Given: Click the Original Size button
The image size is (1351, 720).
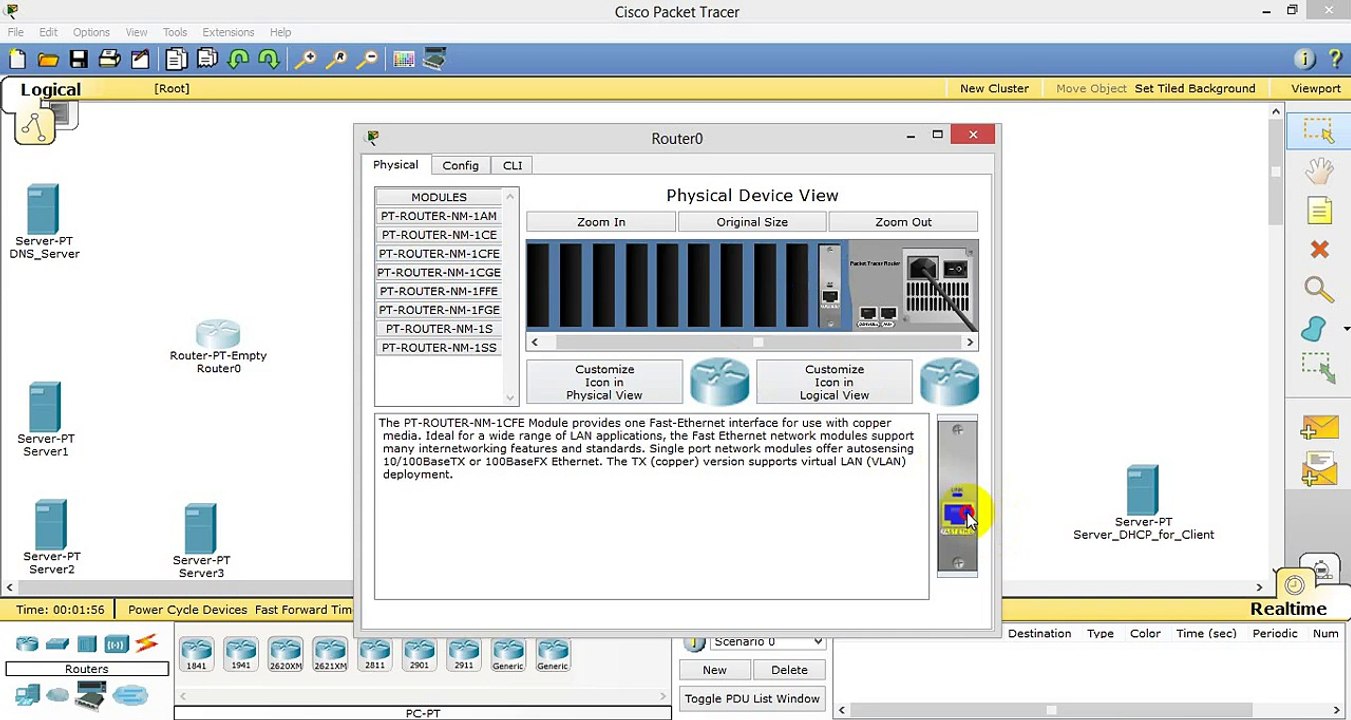Looking at the screenshot, I should point(752,222).
